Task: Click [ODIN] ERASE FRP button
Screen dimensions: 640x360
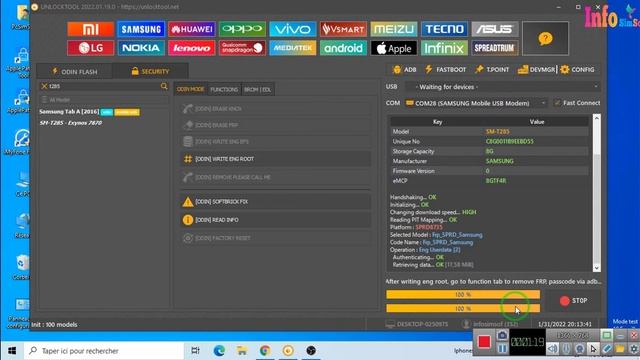Action: click(x=276, y=125)
